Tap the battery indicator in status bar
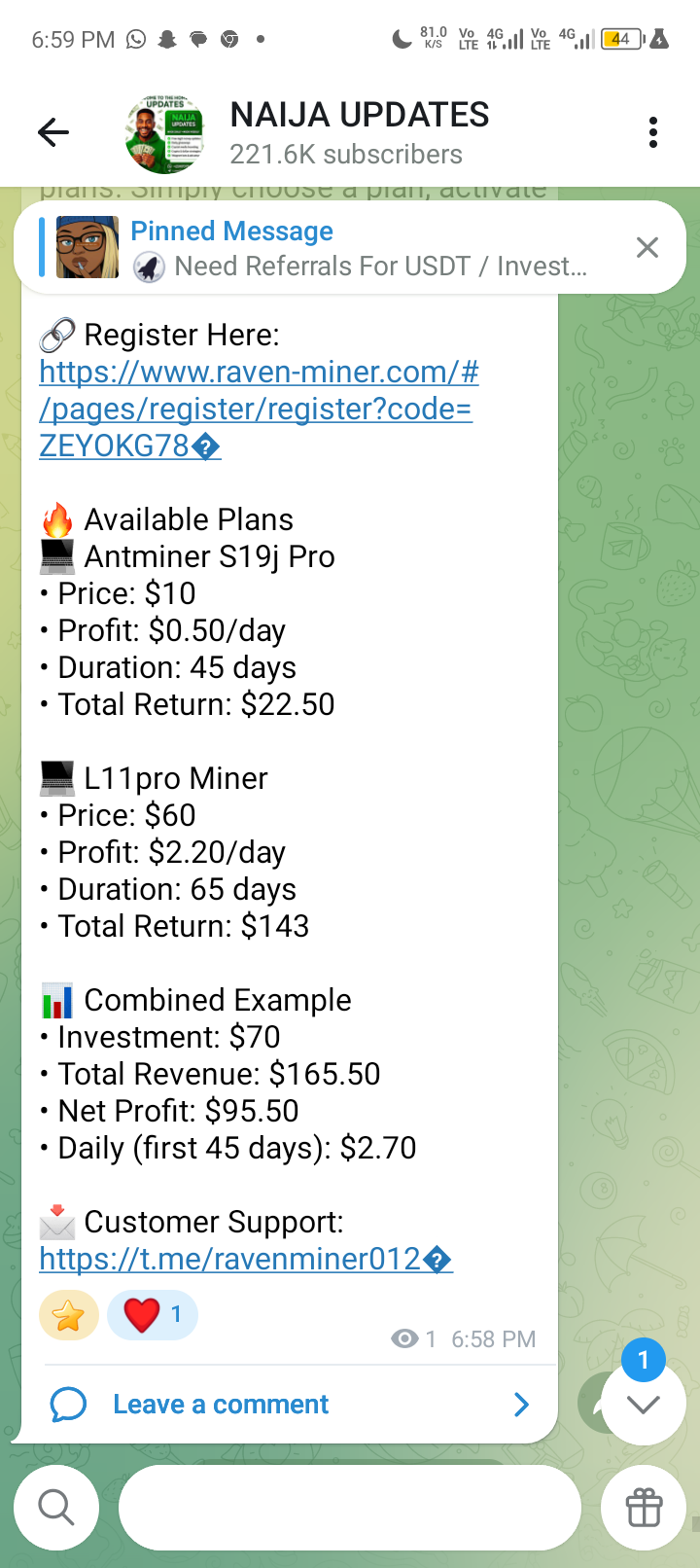Image resolution: width=700 pixels, height=1568 pixels. click(x=622, y=39)
